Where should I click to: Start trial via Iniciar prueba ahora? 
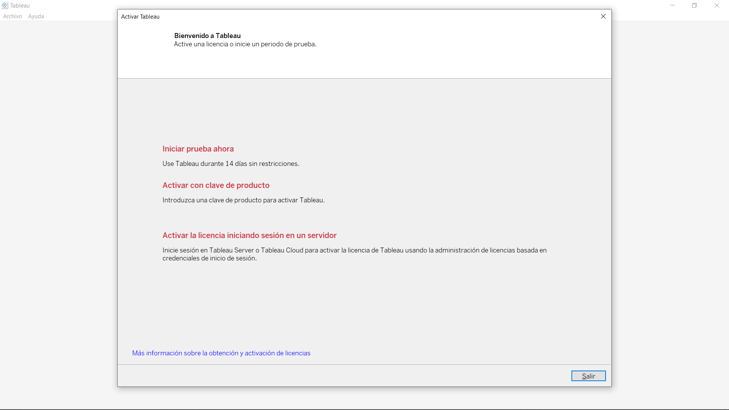click(x=198, y=149)
